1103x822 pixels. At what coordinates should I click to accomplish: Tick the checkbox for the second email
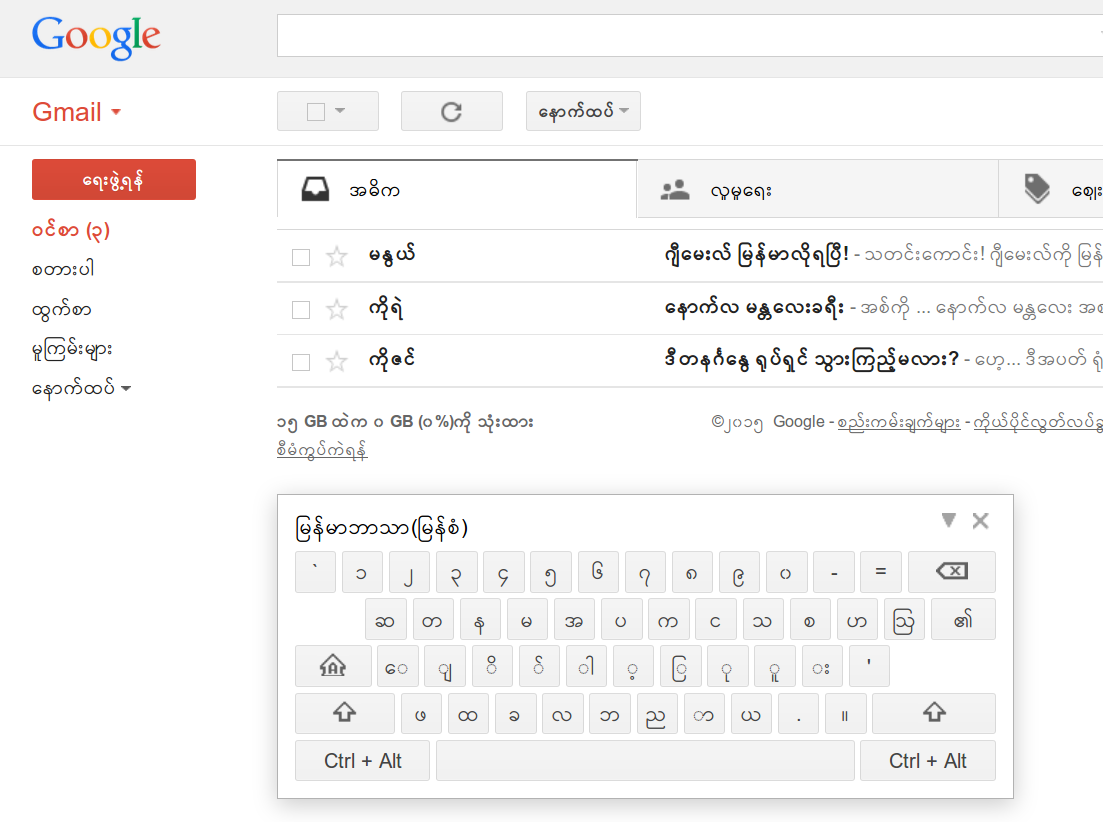(301, 310)
